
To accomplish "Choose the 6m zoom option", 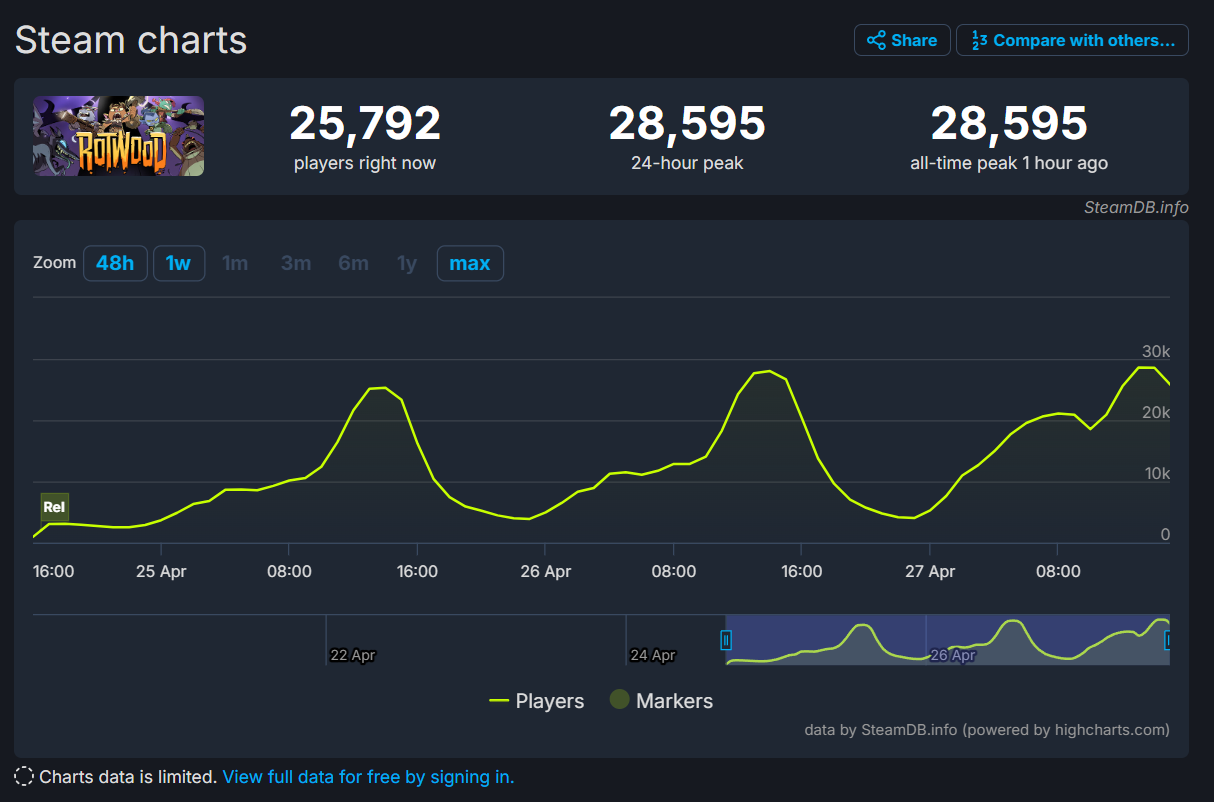I will [353, 263].
